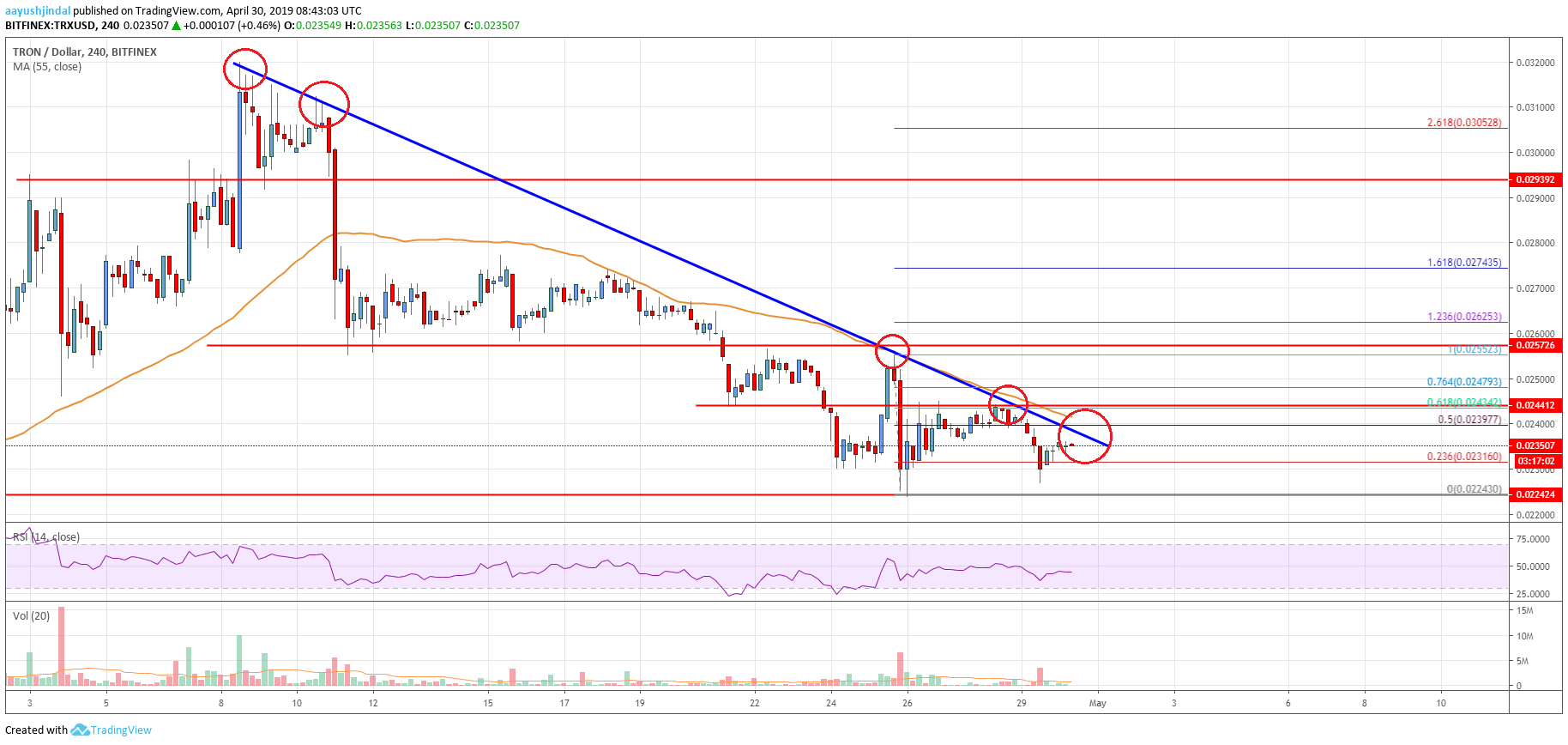
Task: Click the 0.028000 price axis tick
Action: [x=1535, y=243]
